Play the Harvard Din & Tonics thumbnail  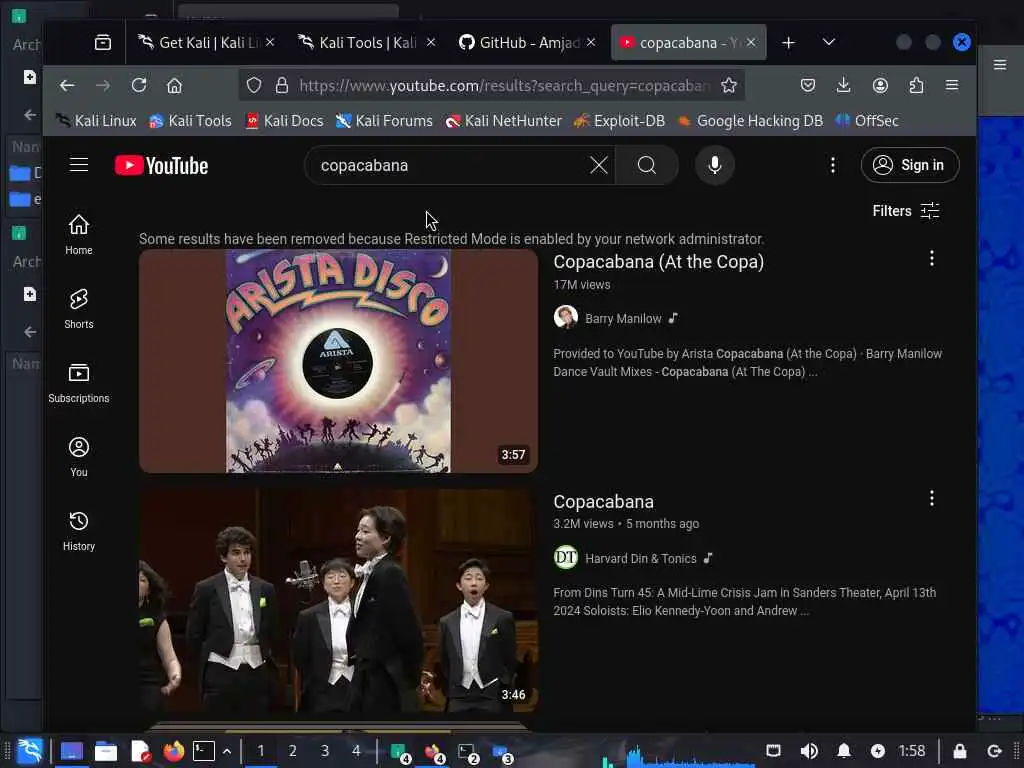(338, 600)
